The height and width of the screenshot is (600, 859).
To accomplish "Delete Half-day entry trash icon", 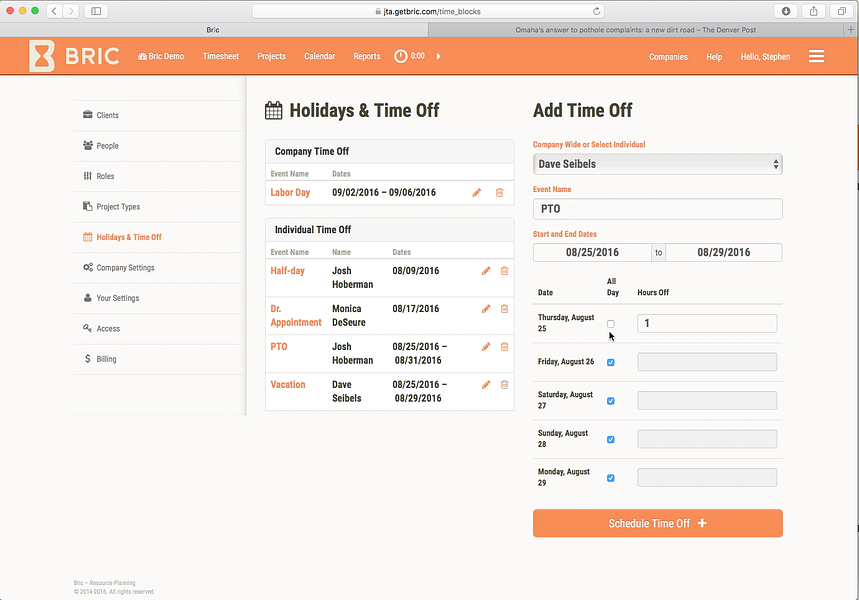I will [x=505, y=271].
